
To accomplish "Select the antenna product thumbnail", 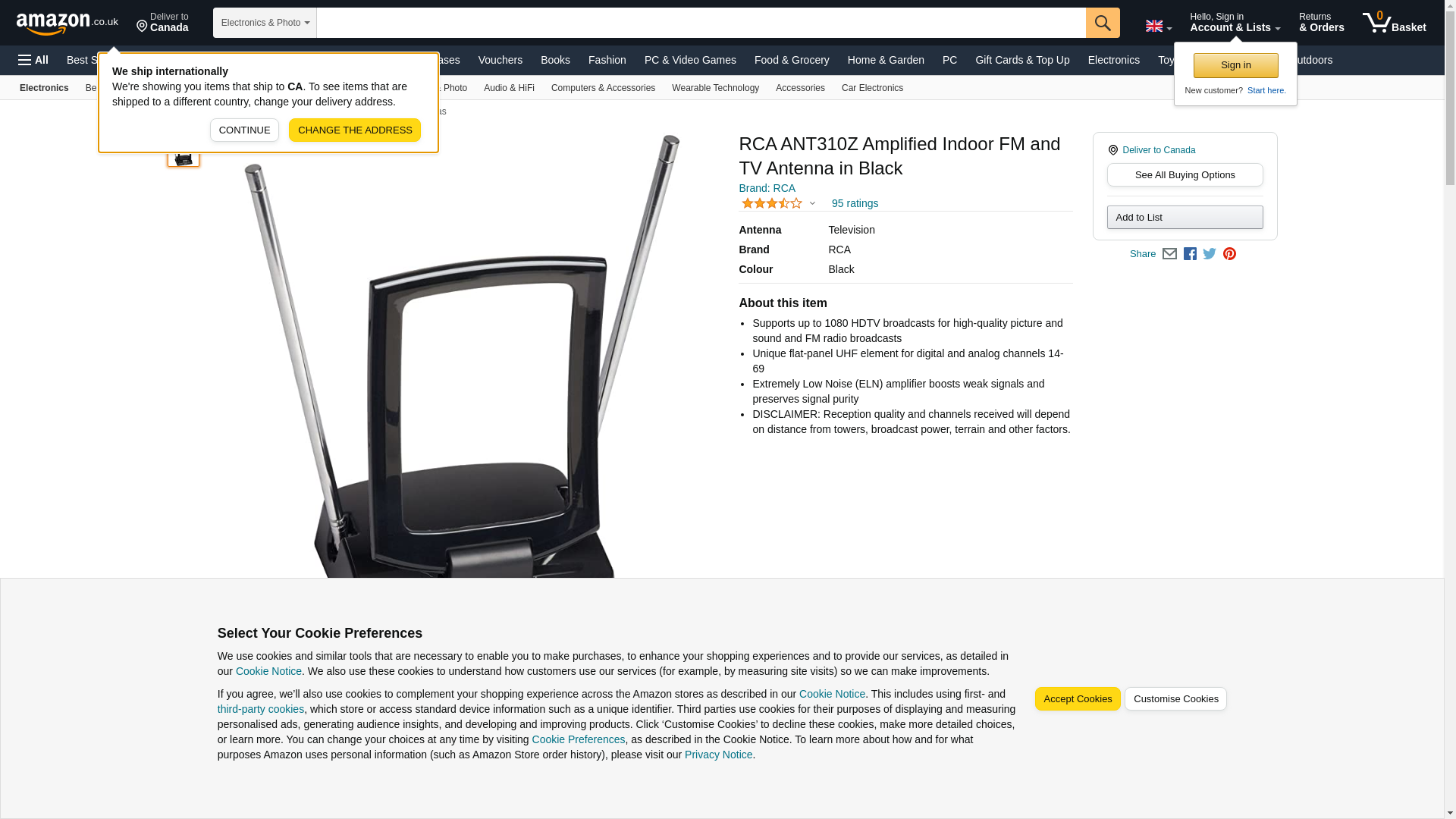I will pyautogui.click(x=184, y=155).
